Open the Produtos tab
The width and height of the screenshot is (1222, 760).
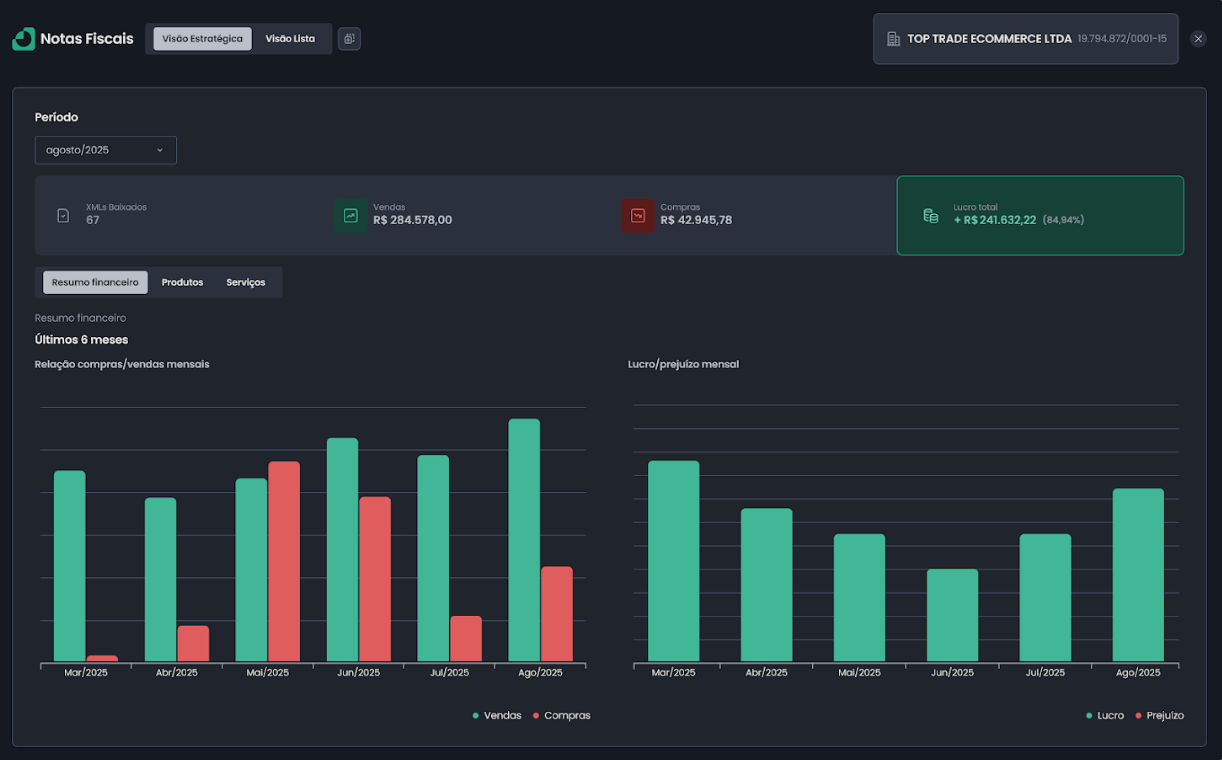(x=182, y=283)
